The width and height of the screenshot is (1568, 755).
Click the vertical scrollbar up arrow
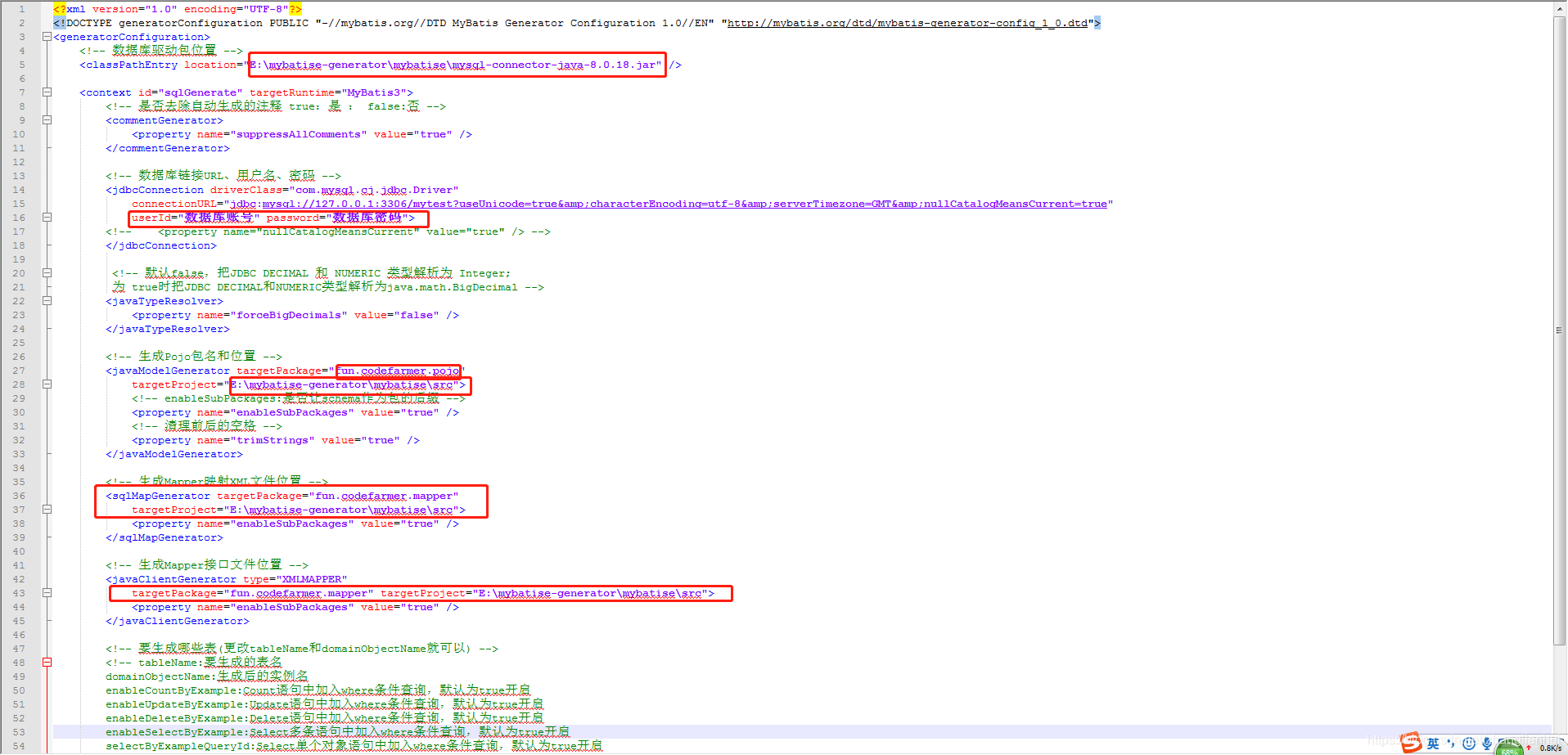pyautogui.click(x=1560, y=8)
